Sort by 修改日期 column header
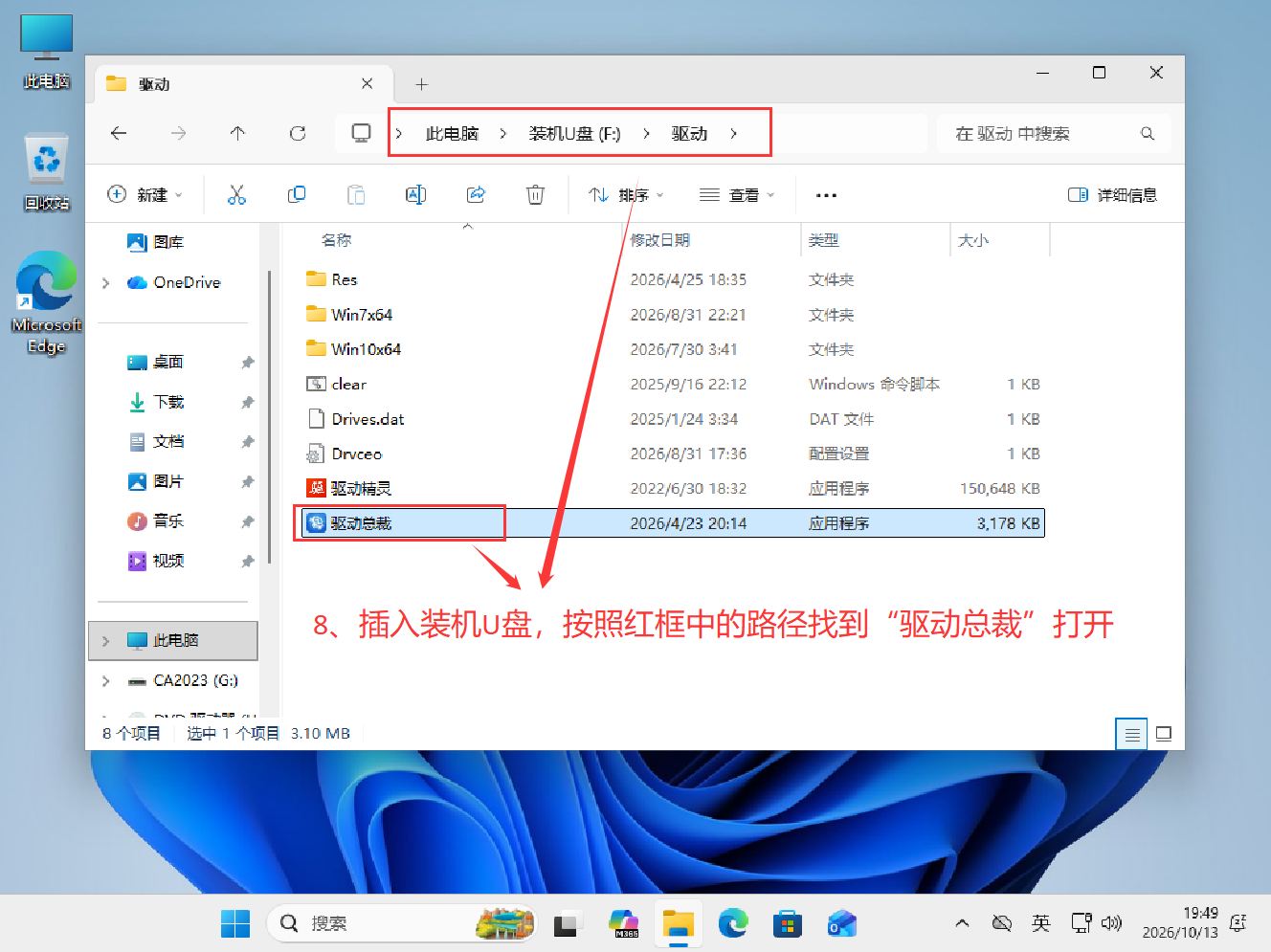The image size is (1271, 952). coord(660,240)
